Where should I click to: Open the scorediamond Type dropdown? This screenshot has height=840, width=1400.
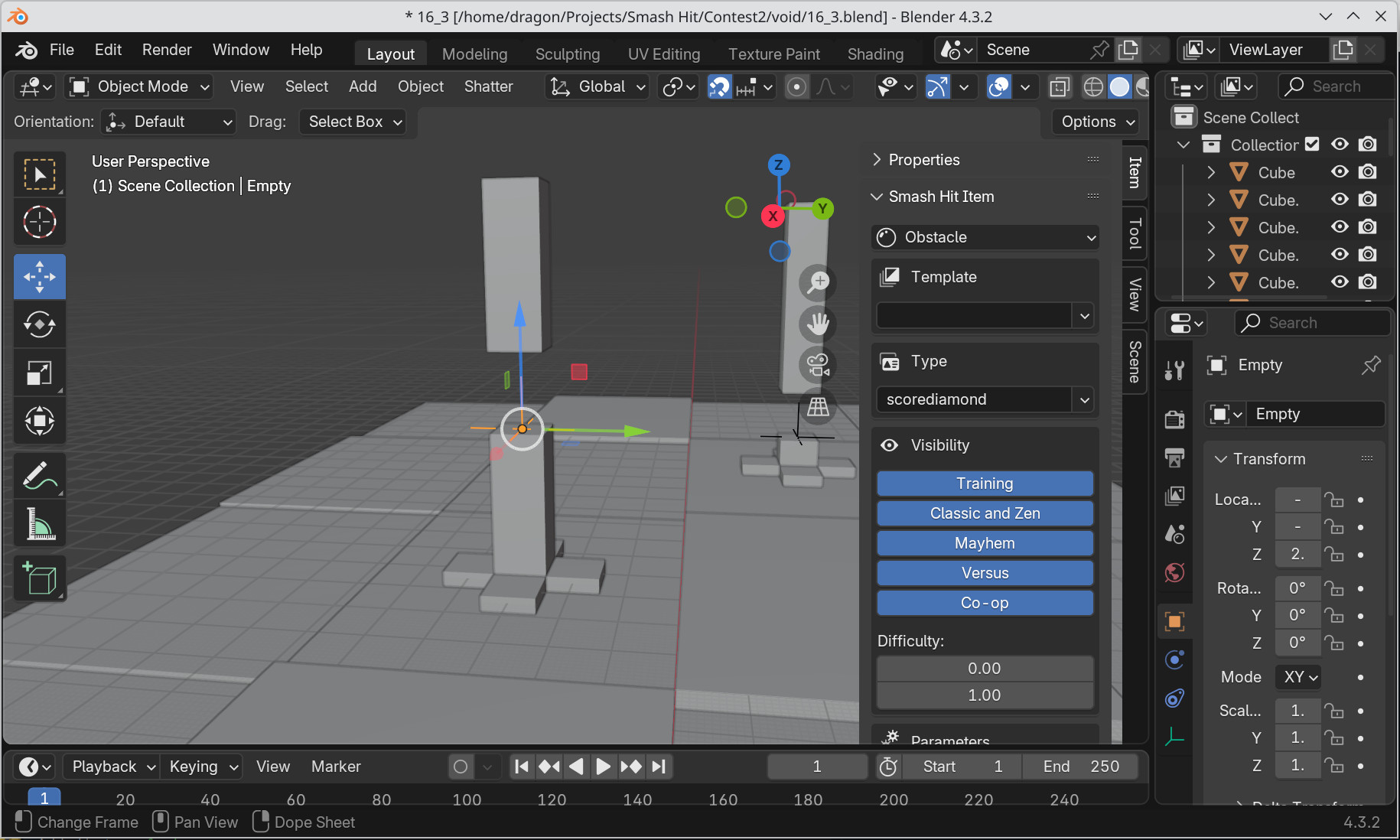click(985, 399)
